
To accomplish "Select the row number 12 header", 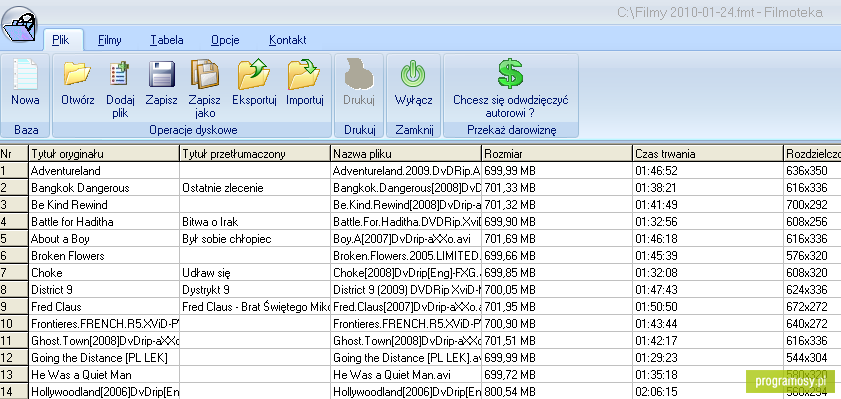I will point(14,358).
